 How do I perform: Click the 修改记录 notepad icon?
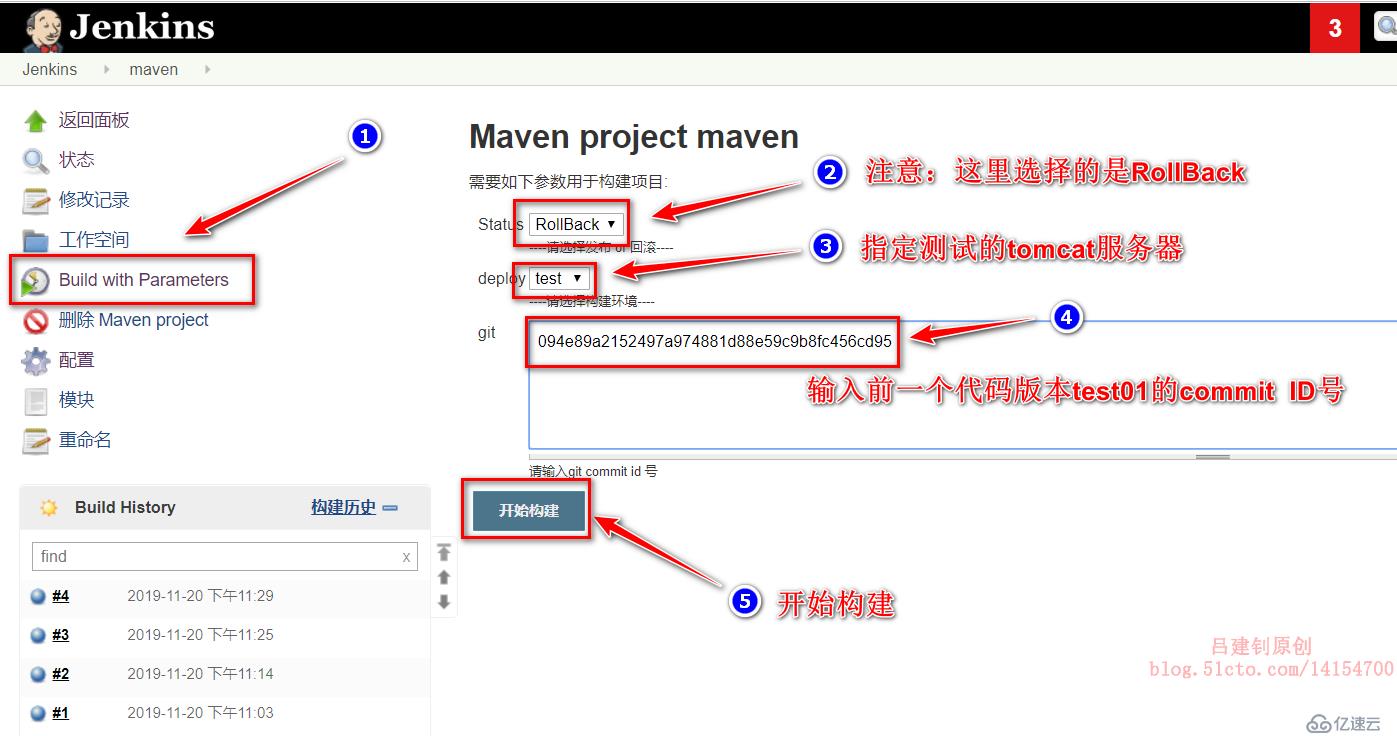pos(36,200)
